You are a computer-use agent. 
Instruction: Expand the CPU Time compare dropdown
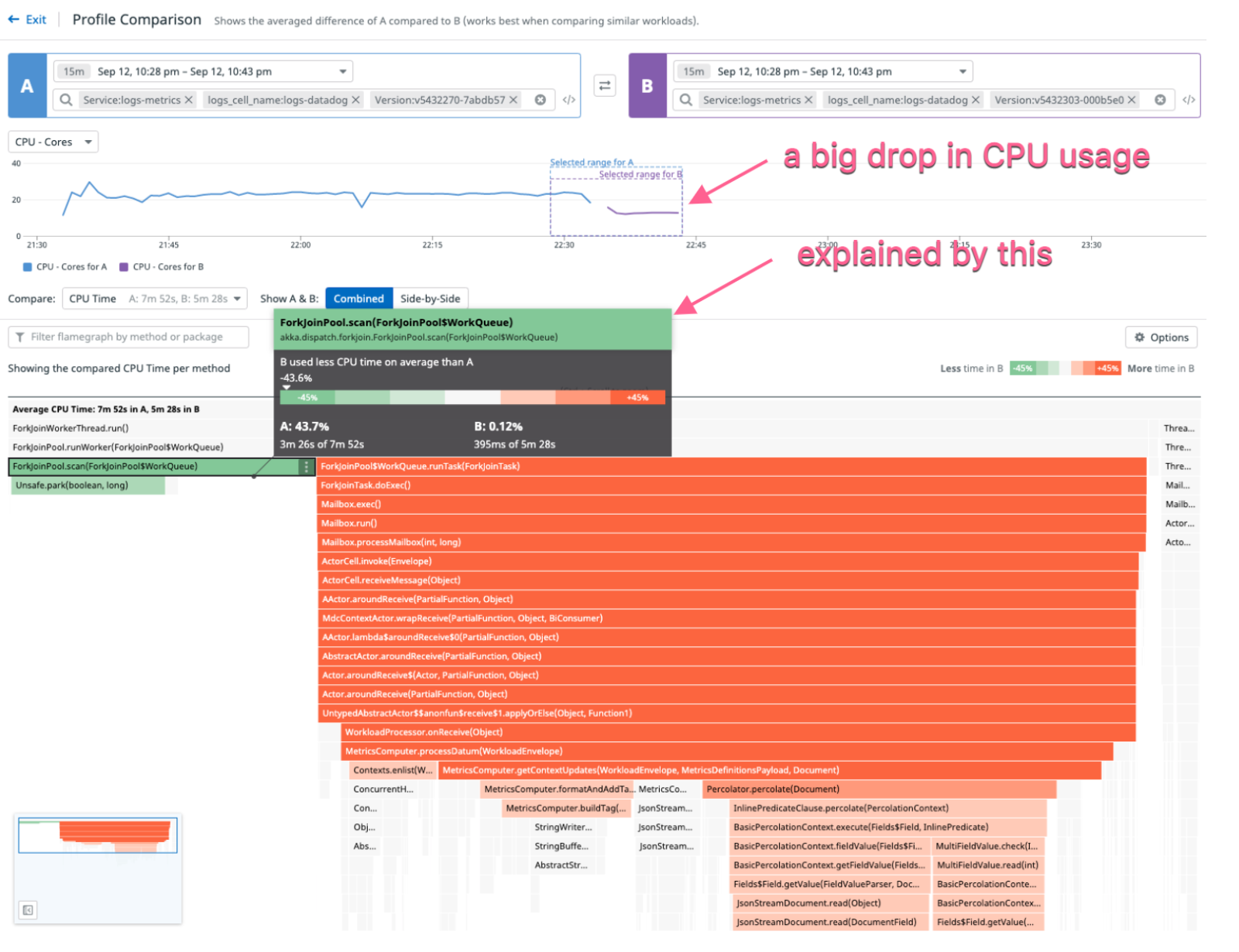(154, 298)
